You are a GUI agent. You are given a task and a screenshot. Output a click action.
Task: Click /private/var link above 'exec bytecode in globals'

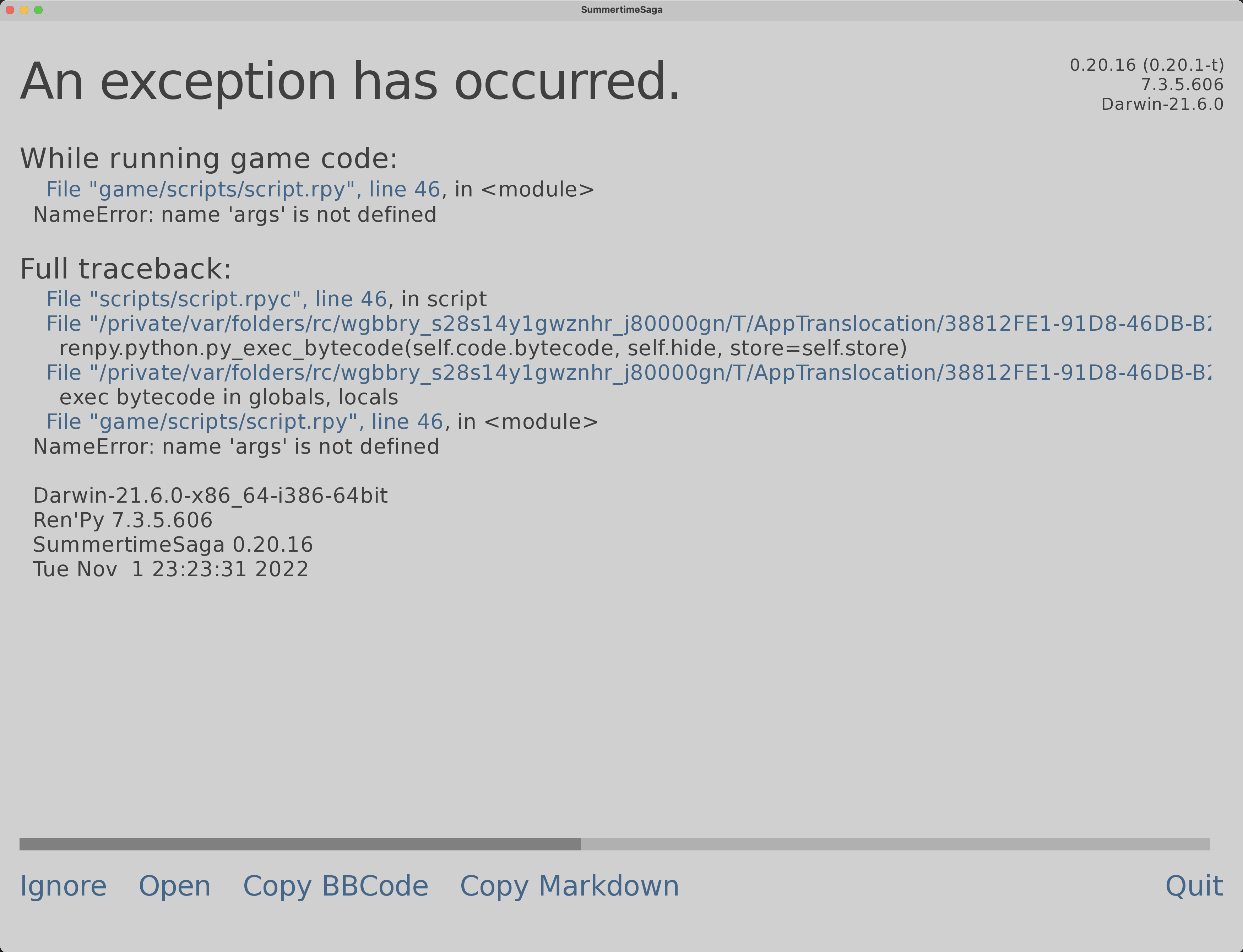[x=628, y=373]
